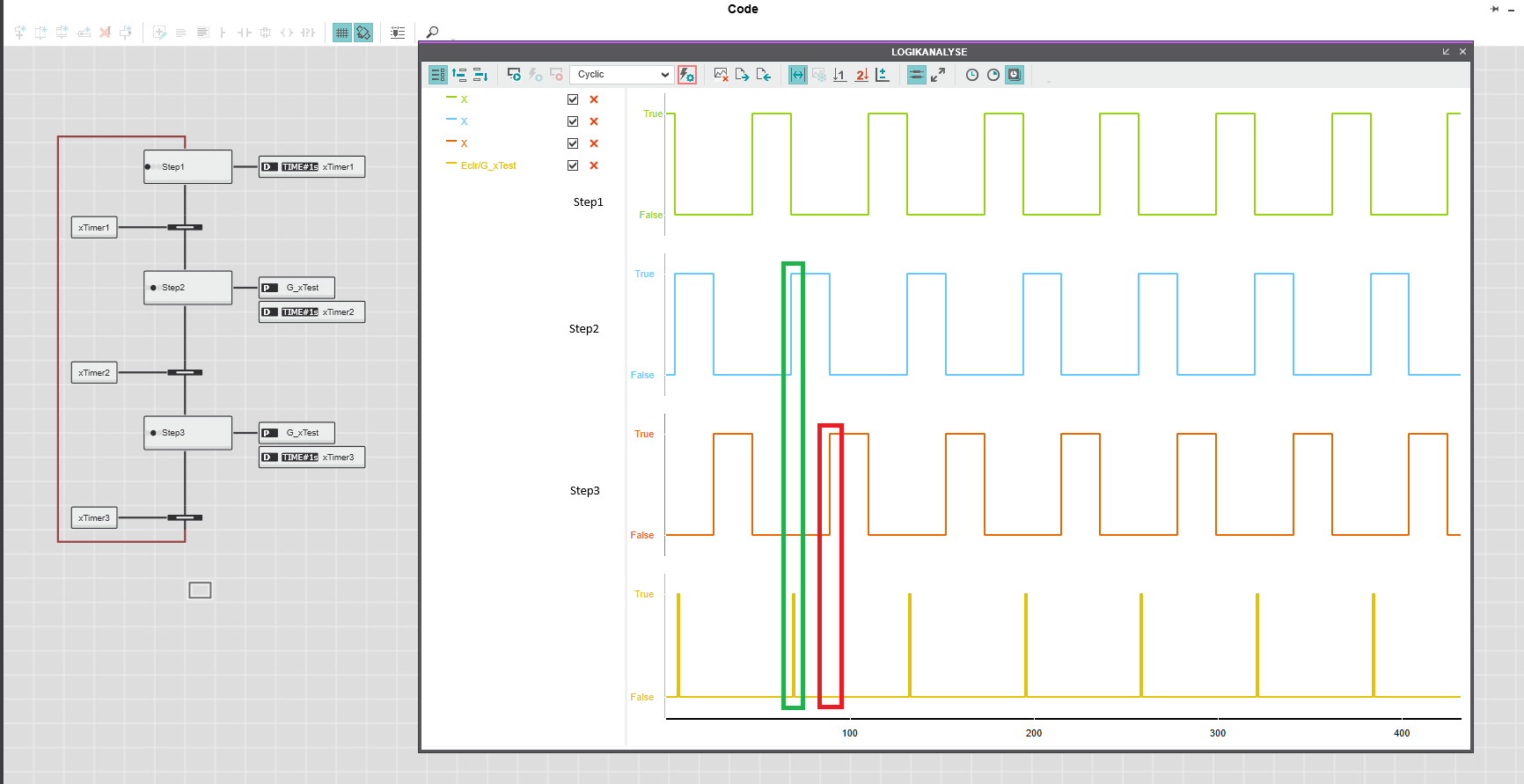Clear recorded chart data icon
The image size is (1524, 784).
click(x=721, y=75)
